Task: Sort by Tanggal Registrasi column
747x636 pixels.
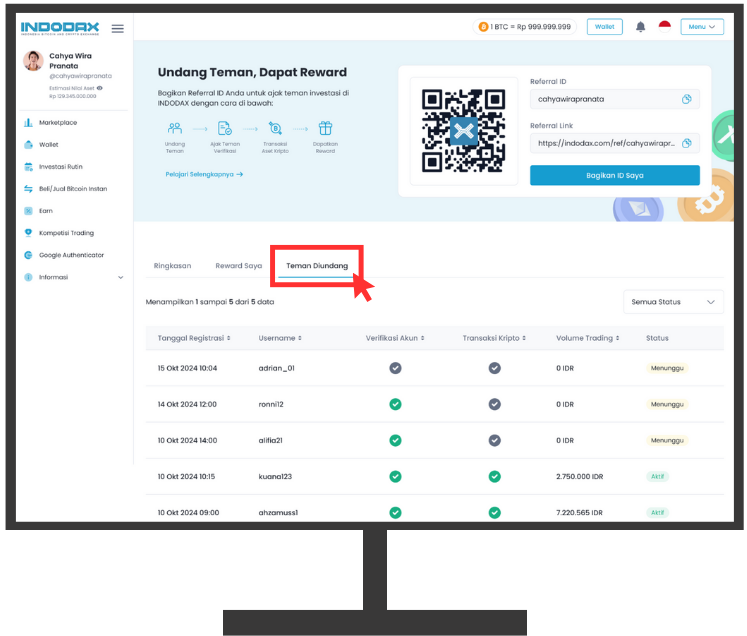Action: [194, 338]
